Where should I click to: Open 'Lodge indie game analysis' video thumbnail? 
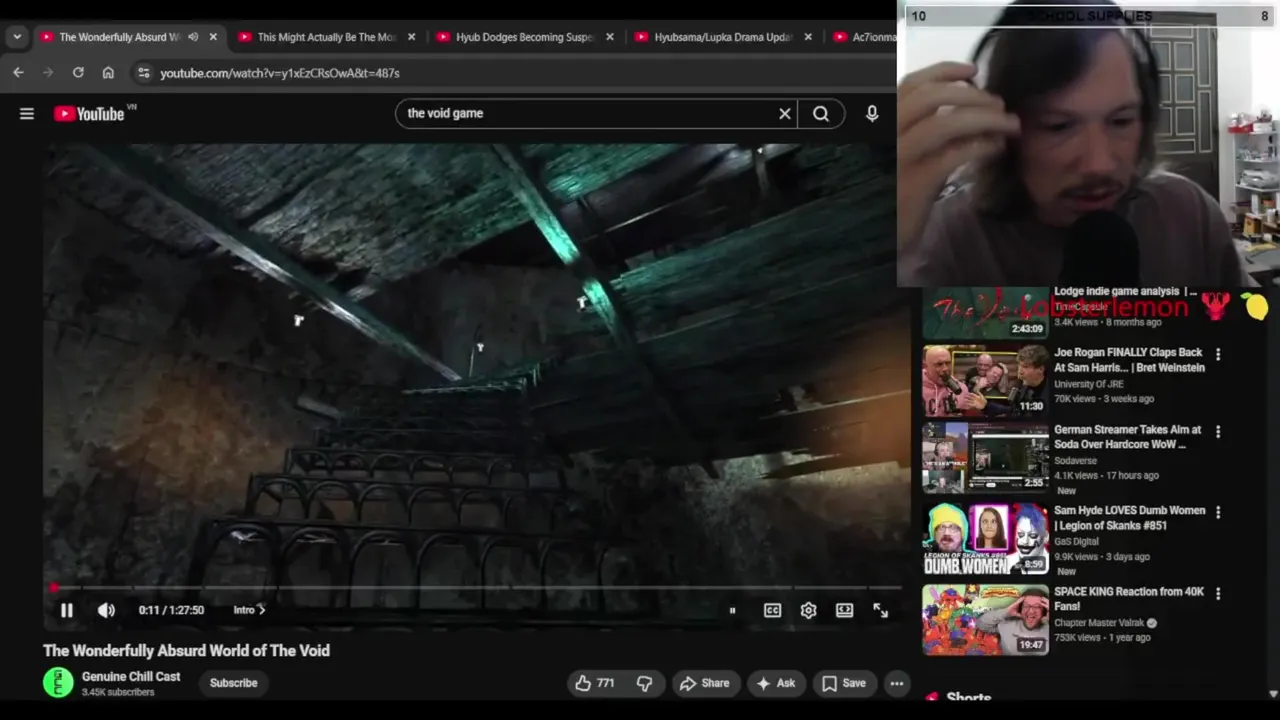coord(985,313)
